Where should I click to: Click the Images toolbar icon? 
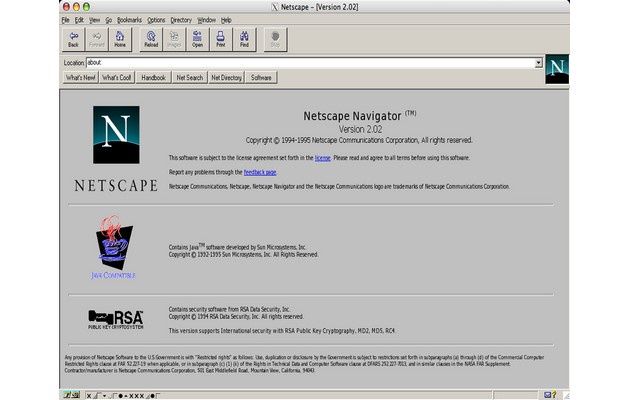[174, 39]
